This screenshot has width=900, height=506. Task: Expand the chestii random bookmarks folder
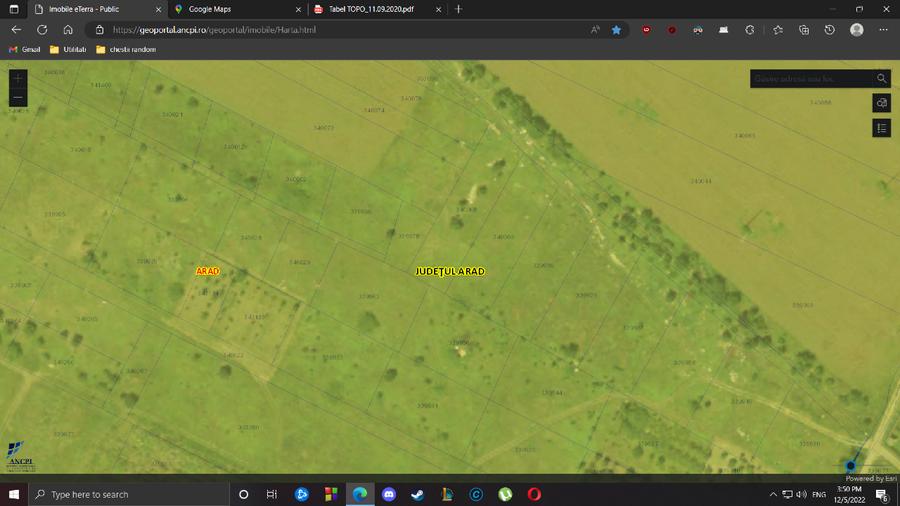coord(126,49)
